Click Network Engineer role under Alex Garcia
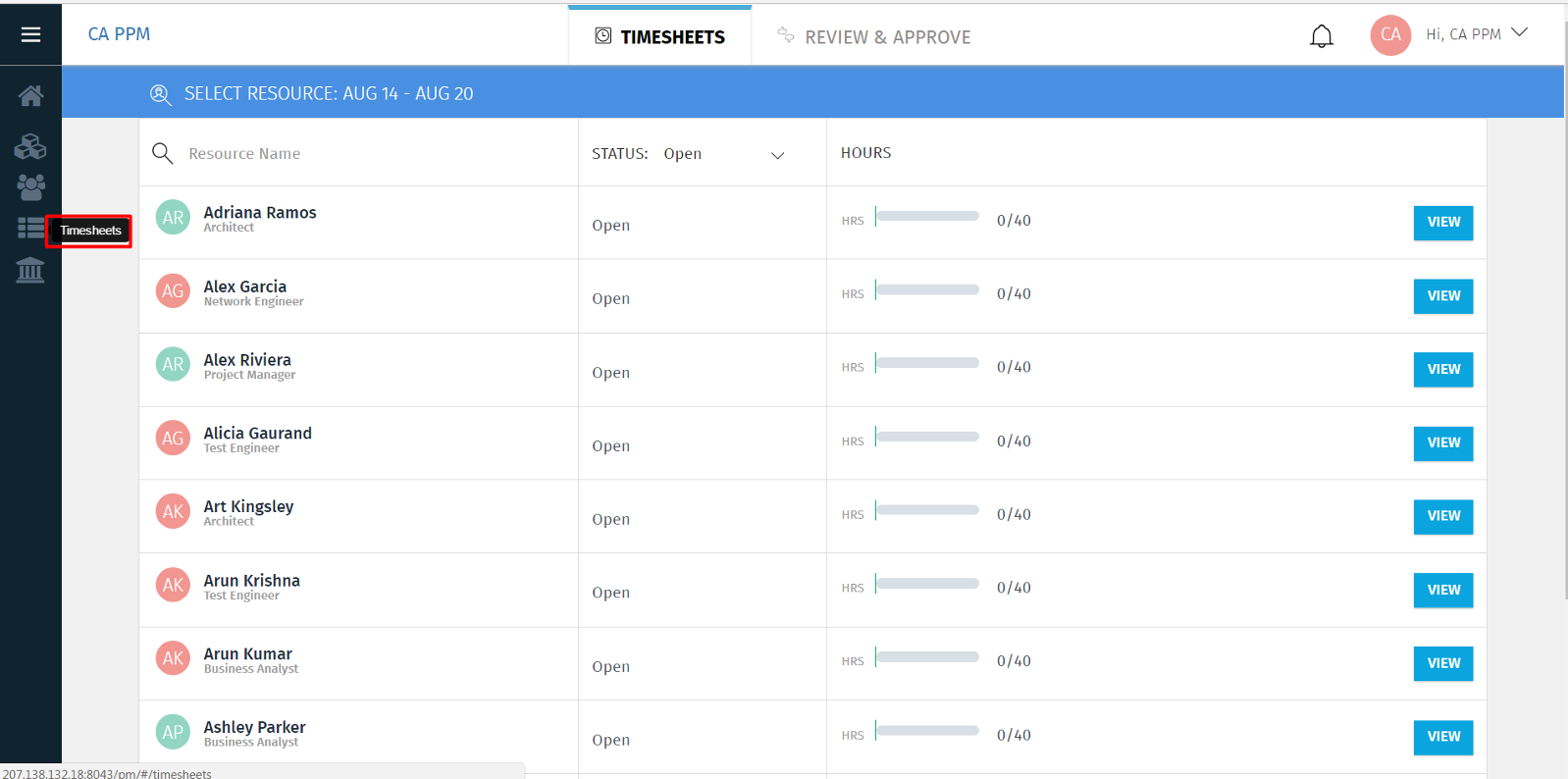The width and height of the screenshot is (1568, 779). [x=253, y=302]
